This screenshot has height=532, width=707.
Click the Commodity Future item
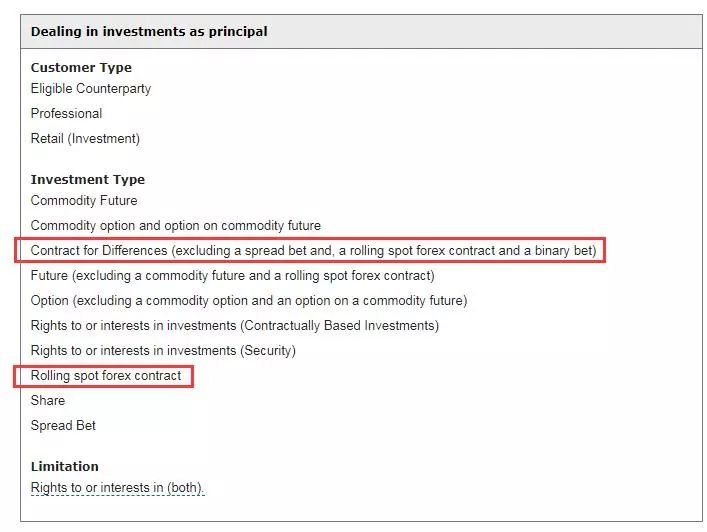(84, 201)
